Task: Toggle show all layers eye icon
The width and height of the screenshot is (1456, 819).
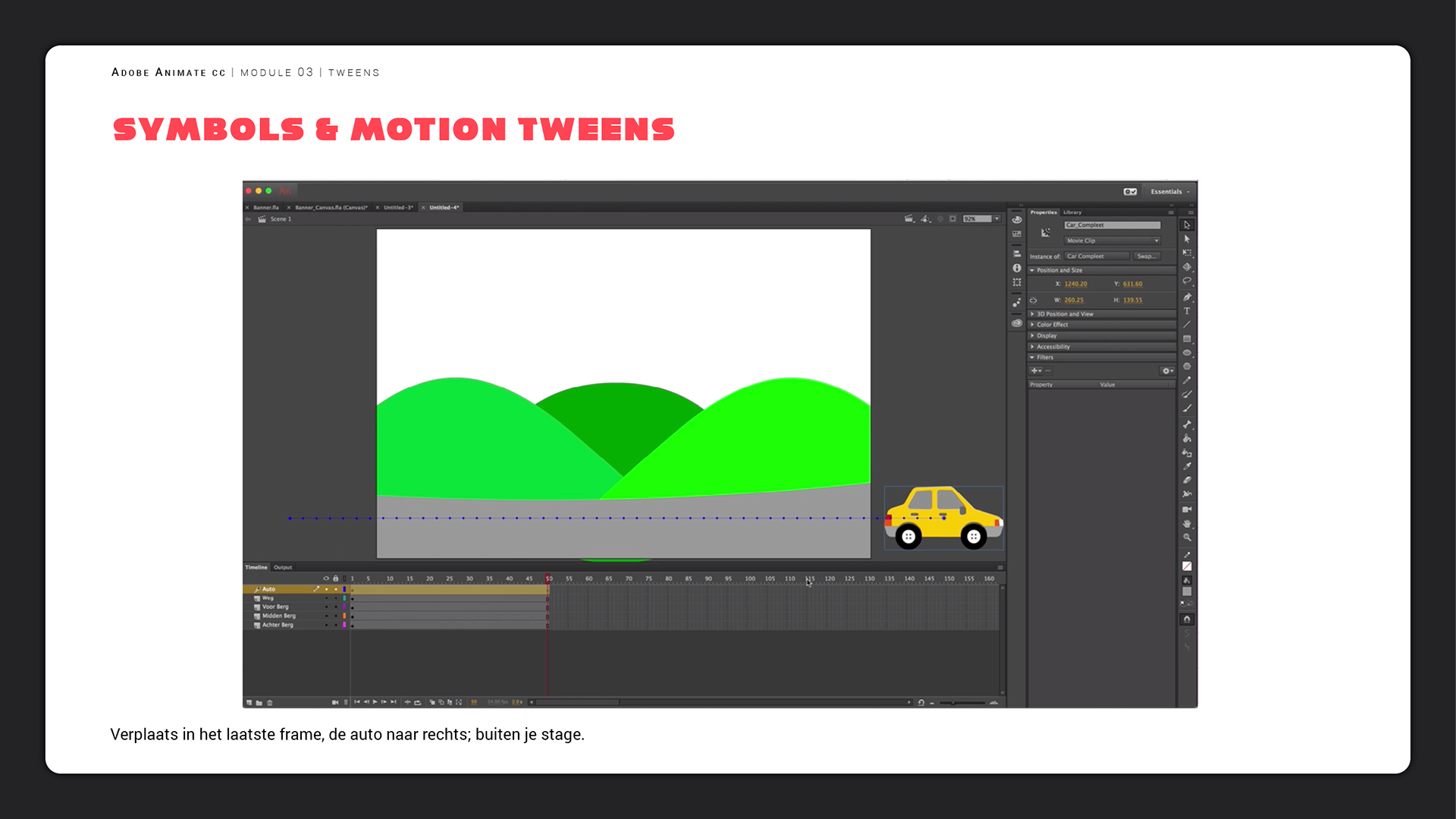Action: point(326,579)
